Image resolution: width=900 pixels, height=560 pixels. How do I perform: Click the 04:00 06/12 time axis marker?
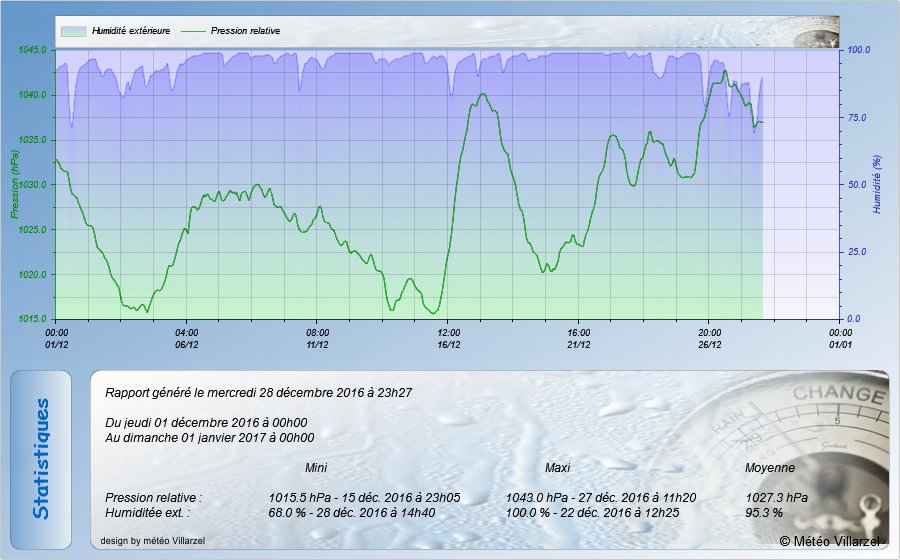point(187,338)
